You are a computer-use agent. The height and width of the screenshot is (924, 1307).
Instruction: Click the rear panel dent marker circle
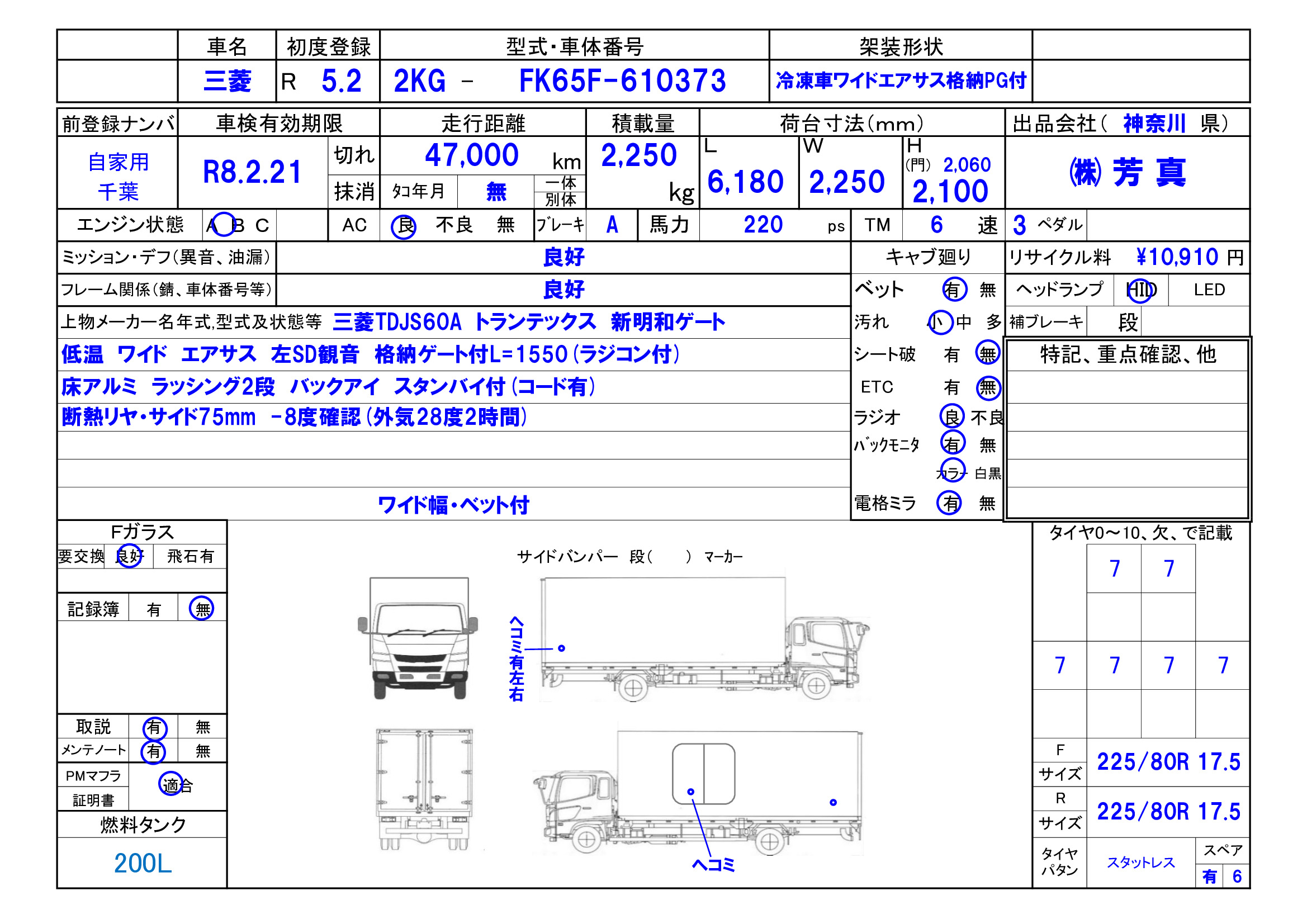tap(833, 803)
